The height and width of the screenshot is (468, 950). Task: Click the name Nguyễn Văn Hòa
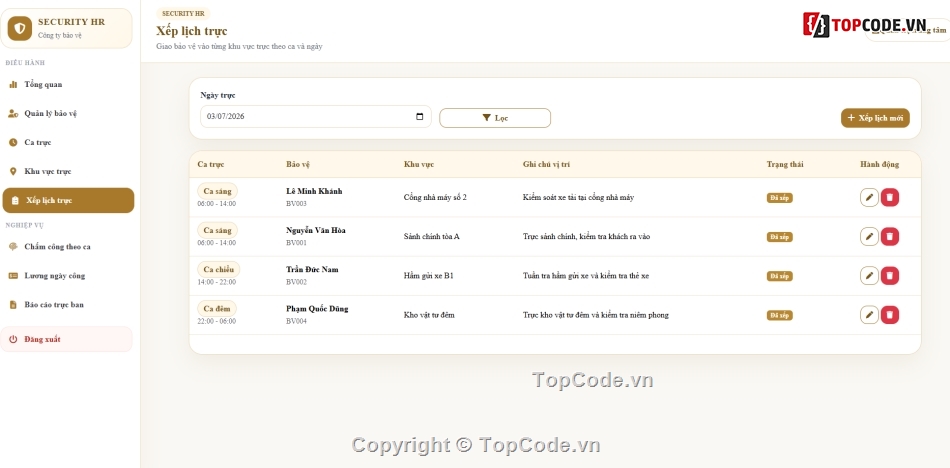pos(316,230)
